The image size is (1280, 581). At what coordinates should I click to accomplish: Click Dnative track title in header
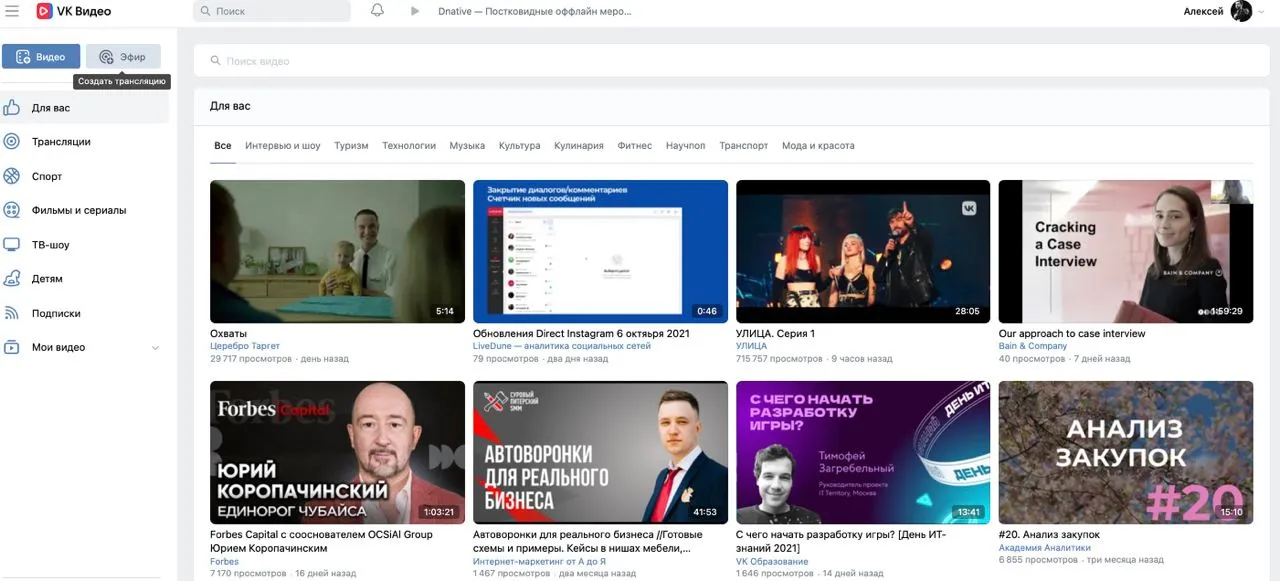coord(535,11)
